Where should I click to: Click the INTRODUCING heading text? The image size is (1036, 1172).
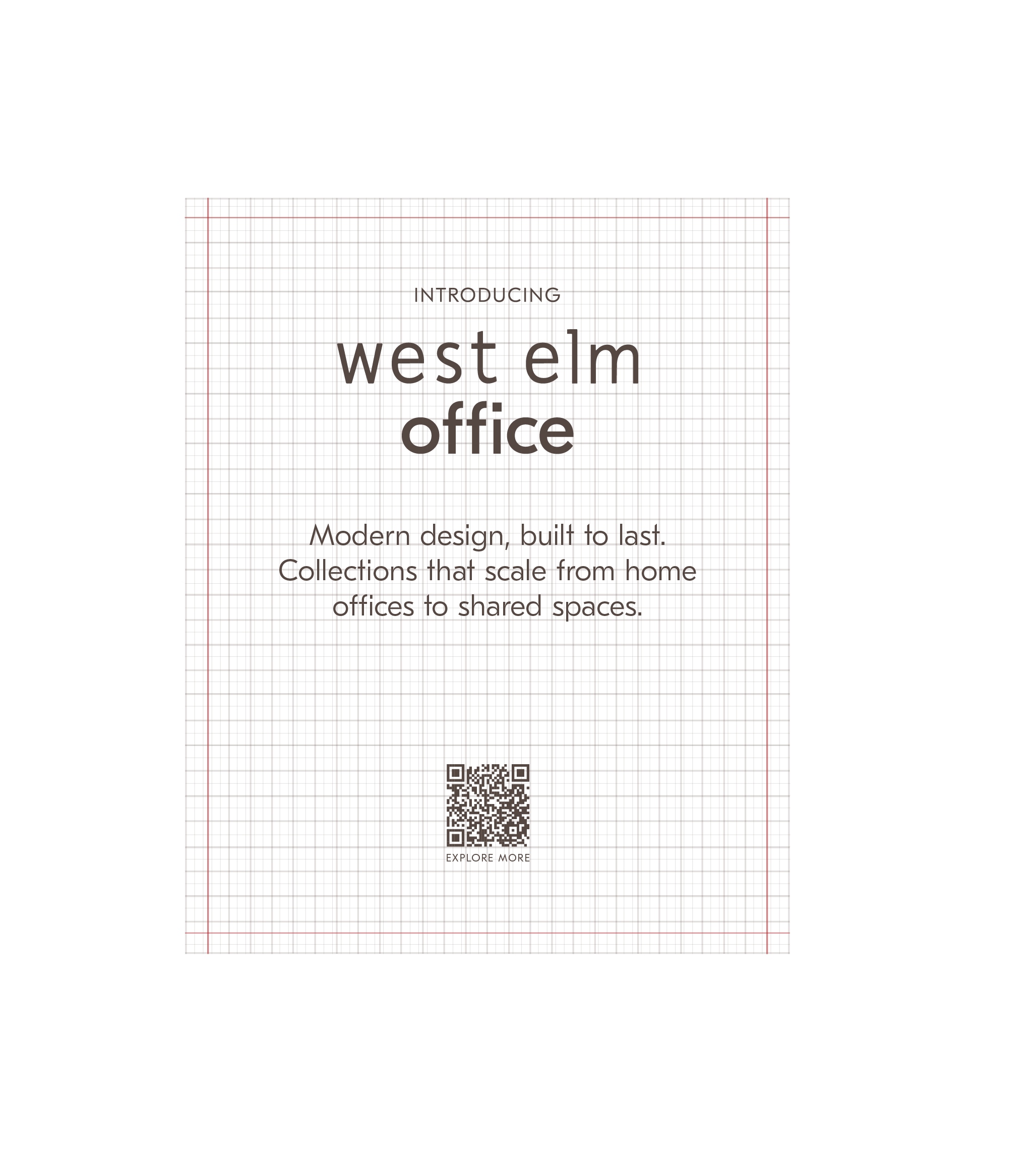[x=487, y=296]
